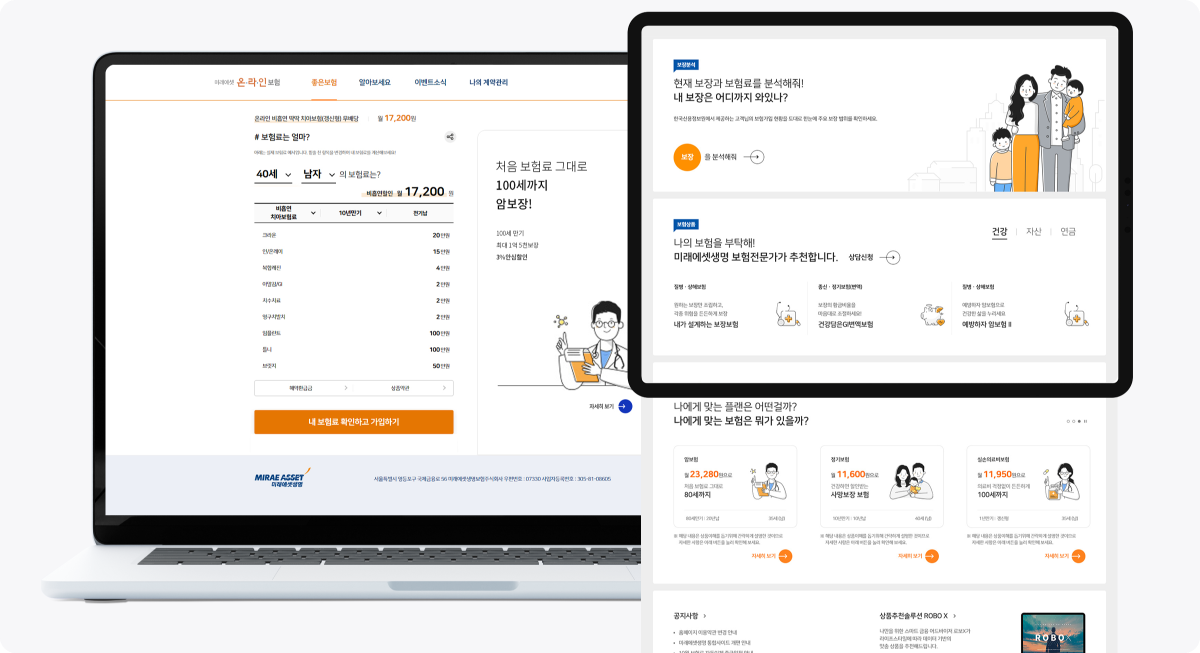Open the 남자 gender dropdown
Screen dimensions: 1200x653
pyautogui.click(x=319, y=174)
